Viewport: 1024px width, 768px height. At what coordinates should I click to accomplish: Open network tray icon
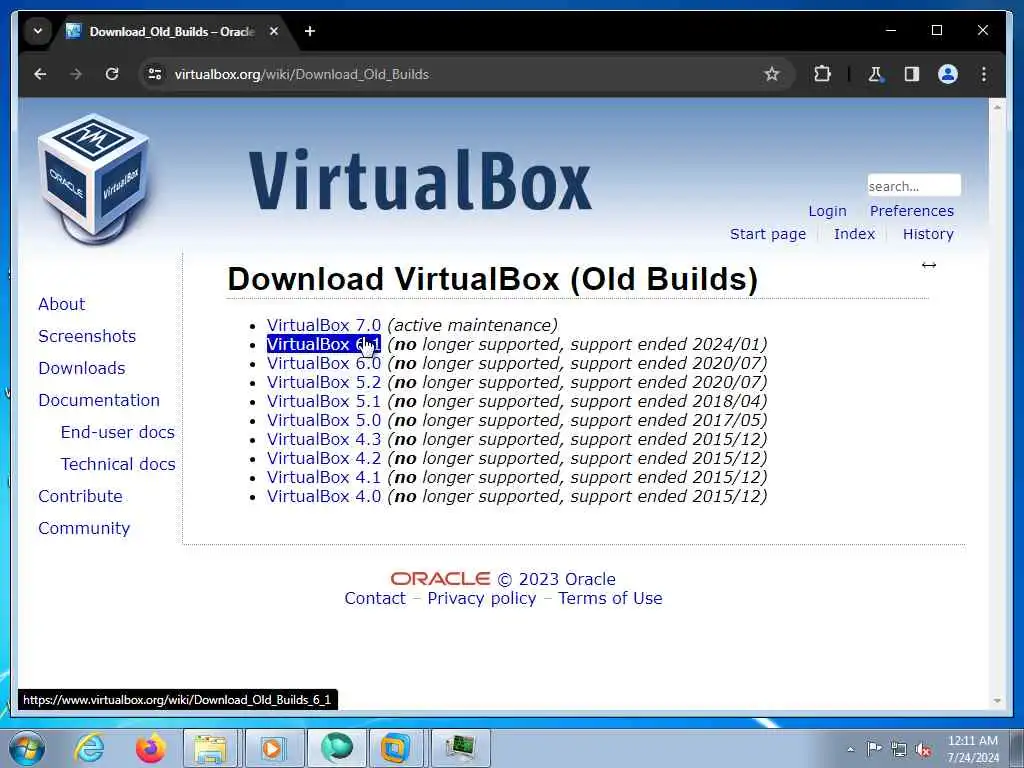pyautogui.click(x=899, y=749)
